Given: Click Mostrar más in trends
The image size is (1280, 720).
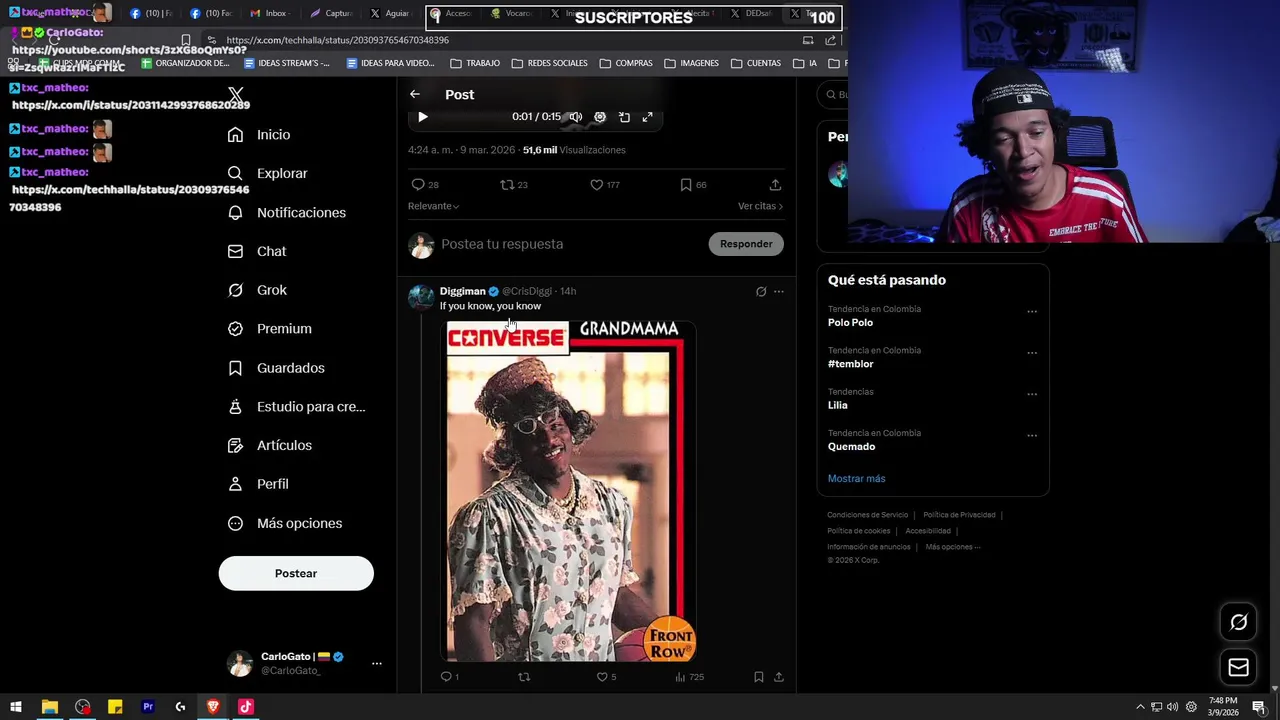Looking at the screenshot, I should (856, 478).
